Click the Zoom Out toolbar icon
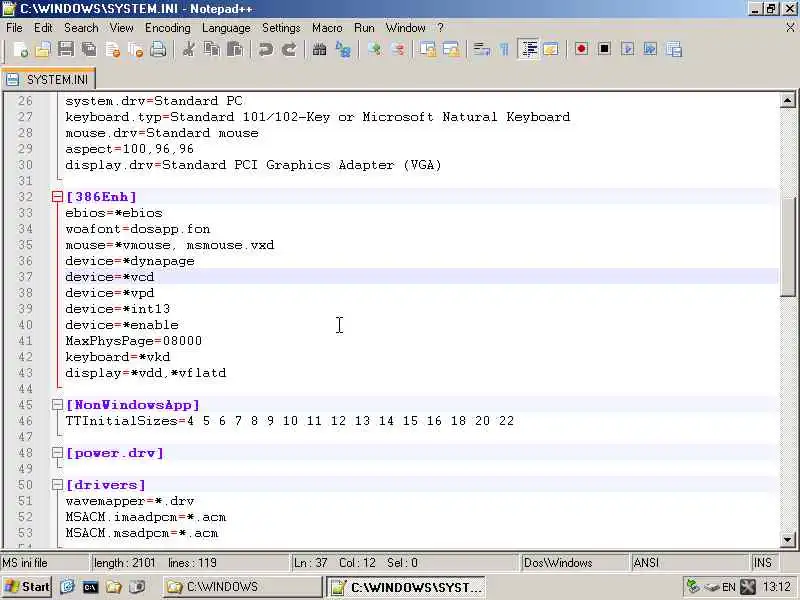The width and height of the screenshot is (800, 600). coord(398,49)
